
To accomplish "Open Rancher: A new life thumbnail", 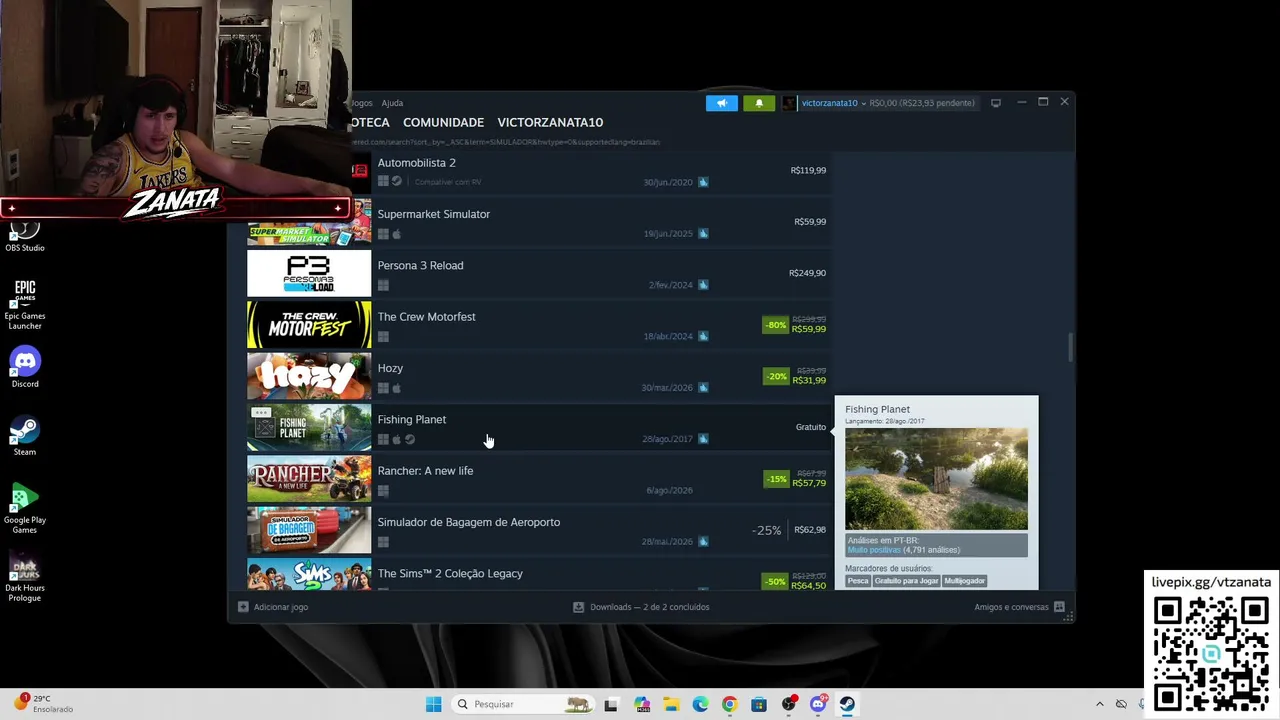I will [309, 479].
